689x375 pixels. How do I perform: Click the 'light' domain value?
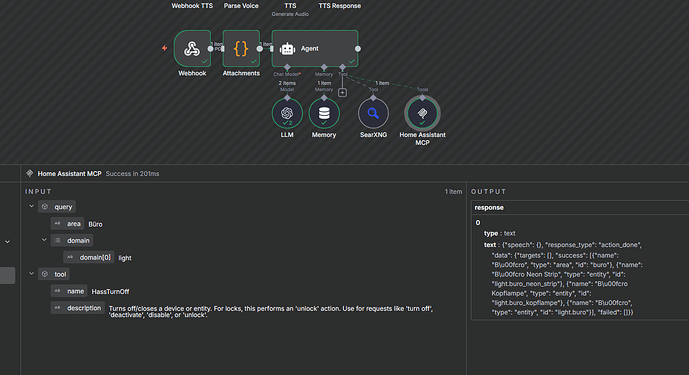[125, 258]
